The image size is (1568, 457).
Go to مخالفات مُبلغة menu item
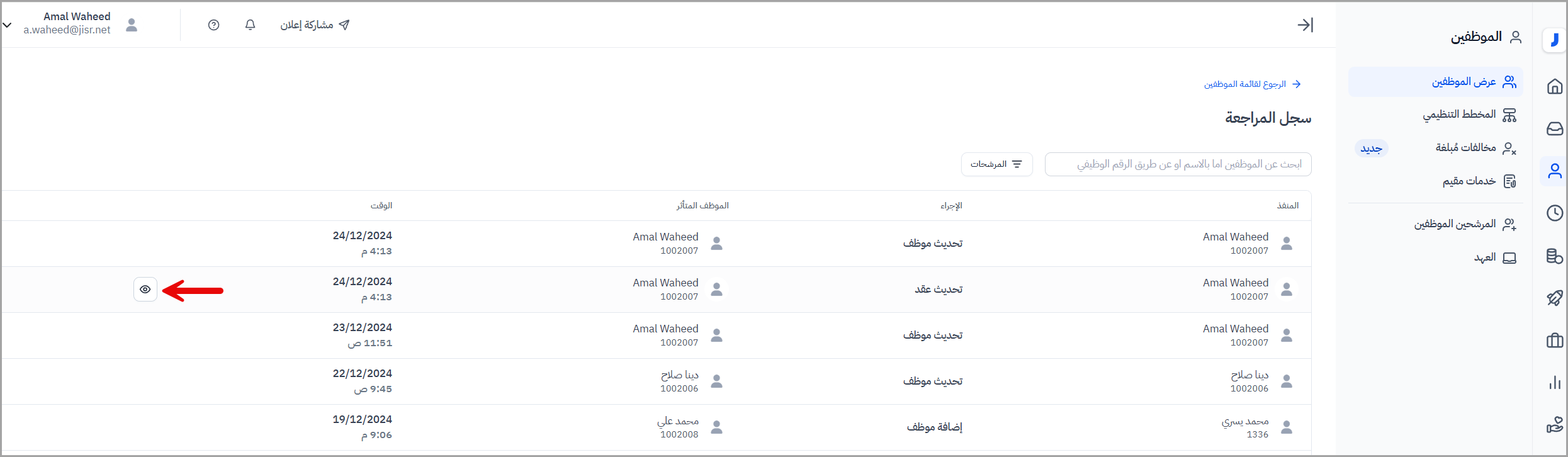(x=1465, y=148)
